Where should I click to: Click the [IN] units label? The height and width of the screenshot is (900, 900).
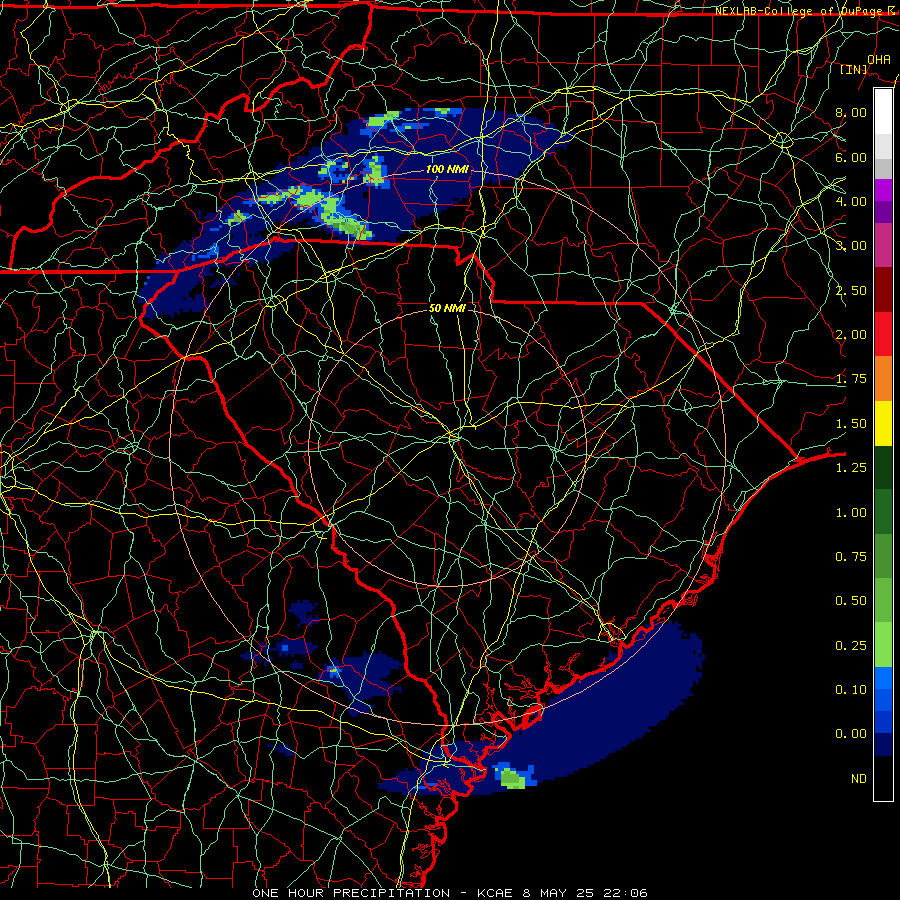pos(854,69)
